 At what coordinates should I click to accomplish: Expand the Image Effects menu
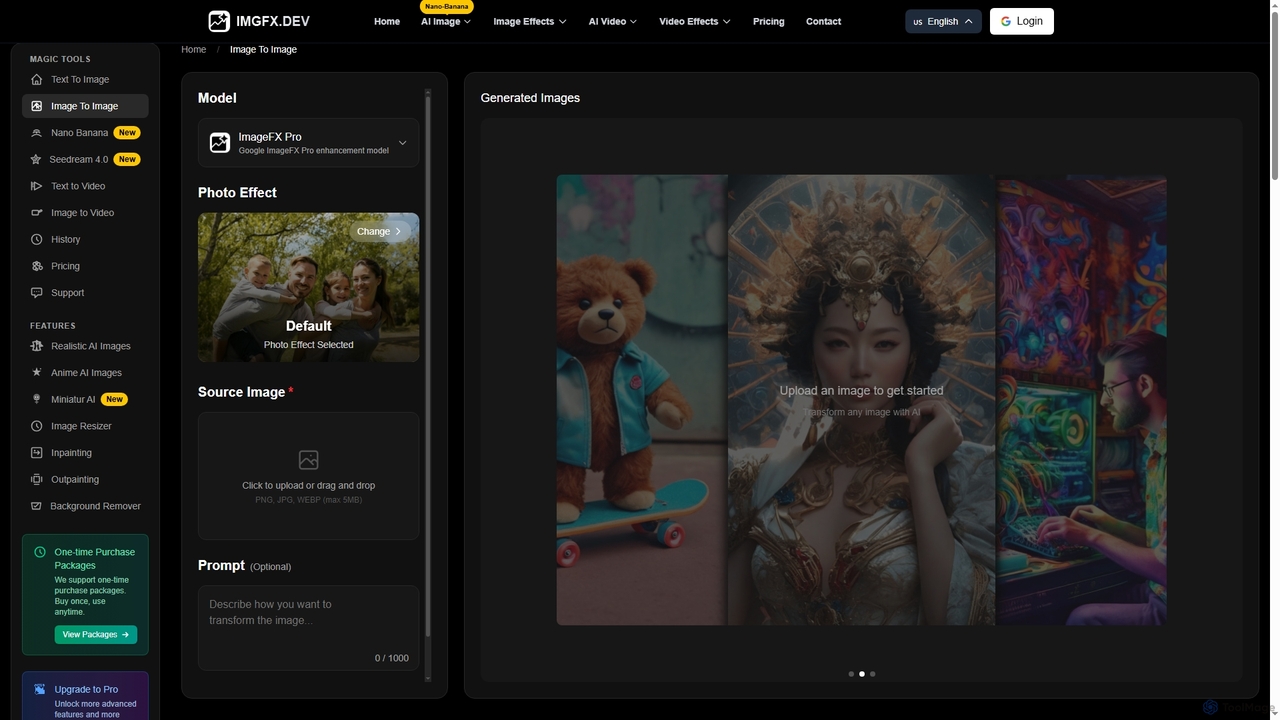[530, 21]
